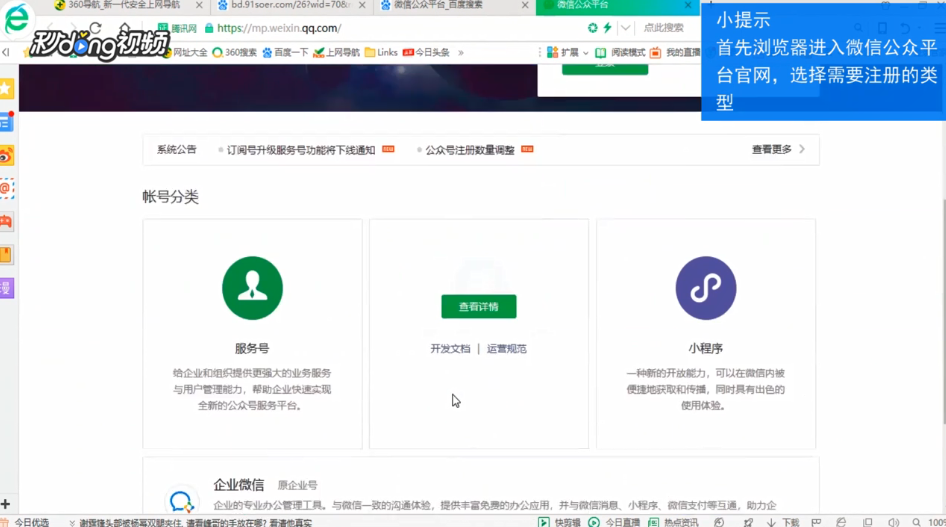Open the 上网导航 bookmark

[337, 52]
